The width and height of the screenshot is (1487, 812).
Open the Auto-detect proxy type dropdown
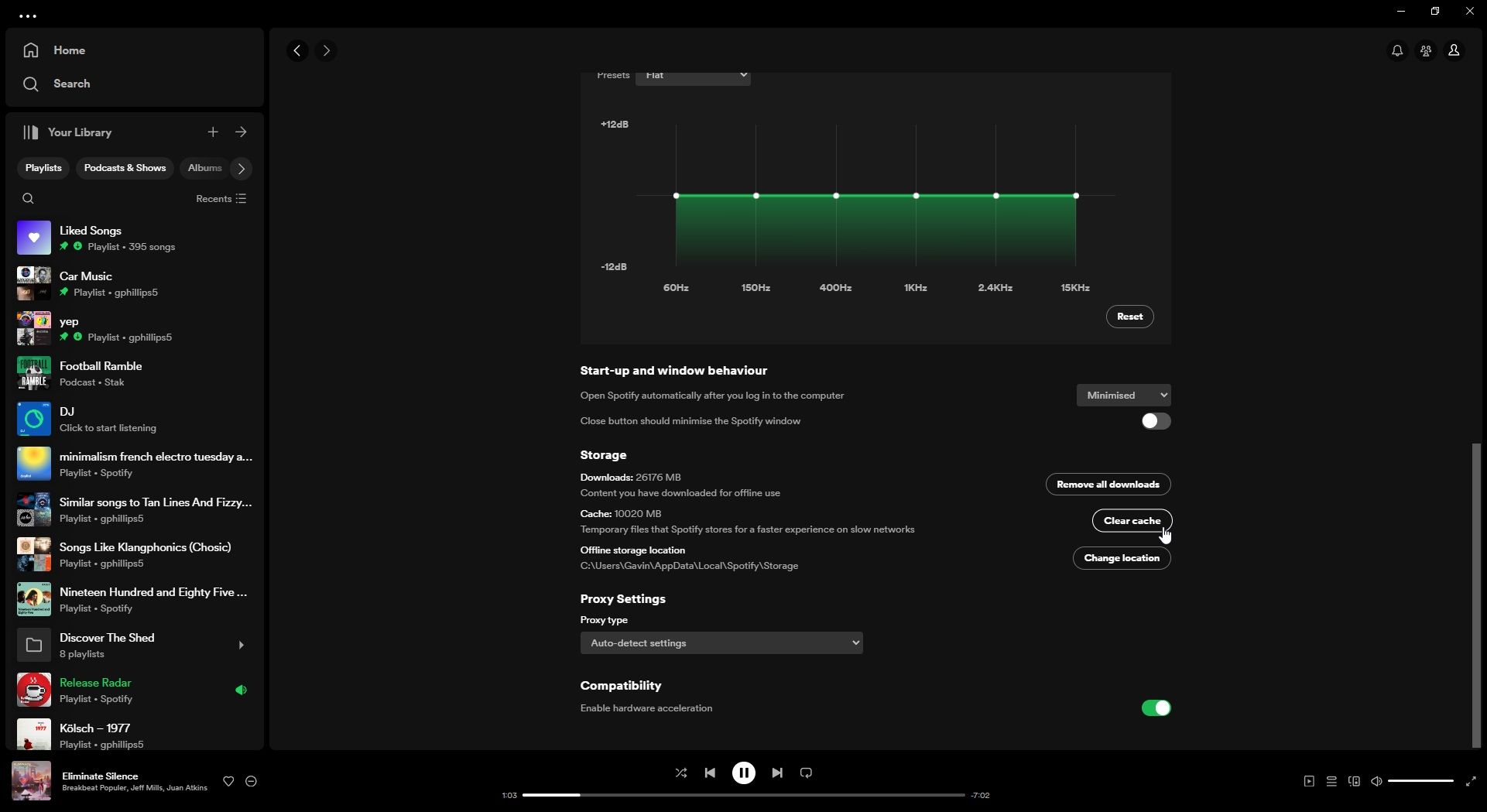click(721, 642)
